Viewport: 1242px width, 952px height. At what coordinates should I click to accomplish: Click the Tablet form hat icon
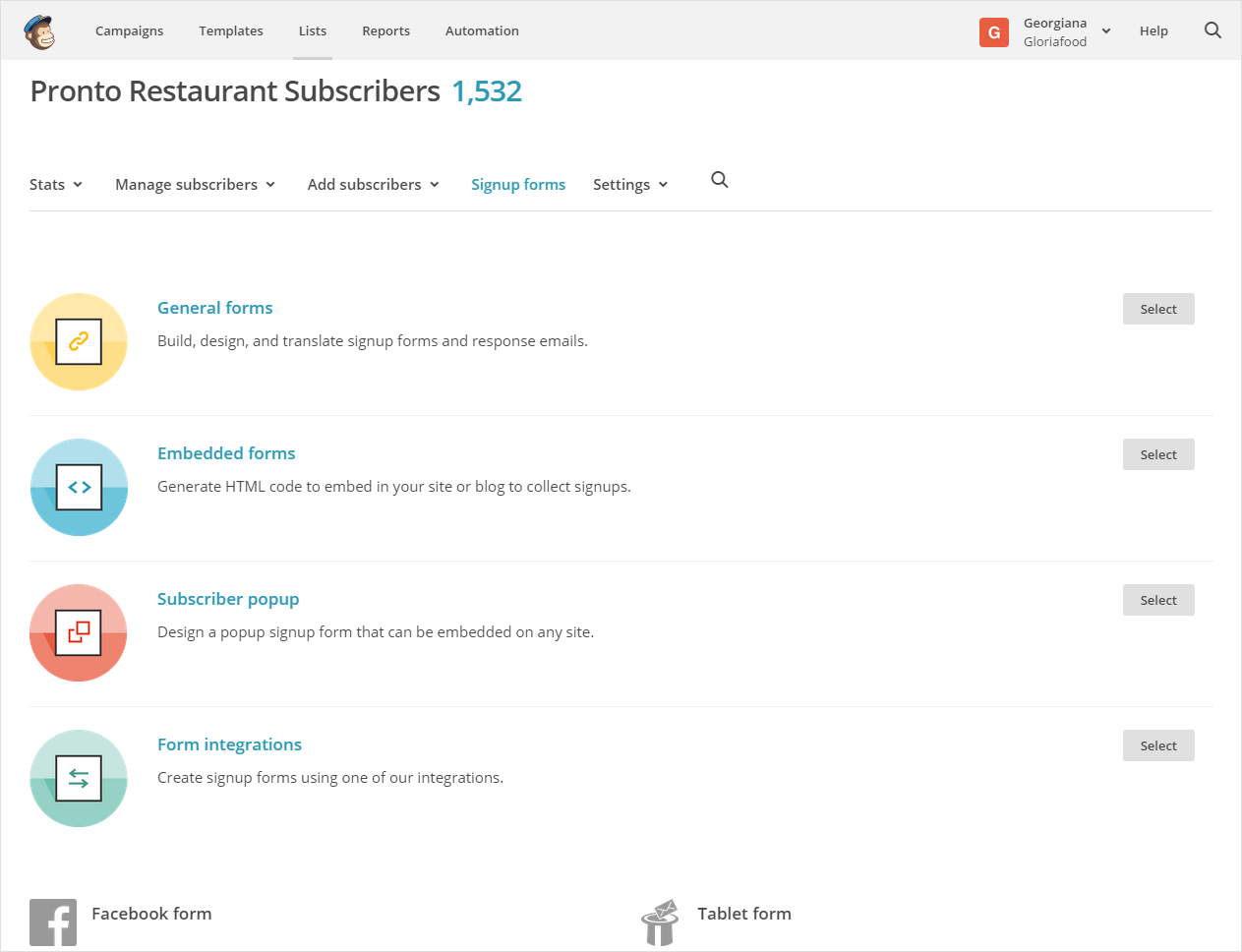[x=660, y=922]
